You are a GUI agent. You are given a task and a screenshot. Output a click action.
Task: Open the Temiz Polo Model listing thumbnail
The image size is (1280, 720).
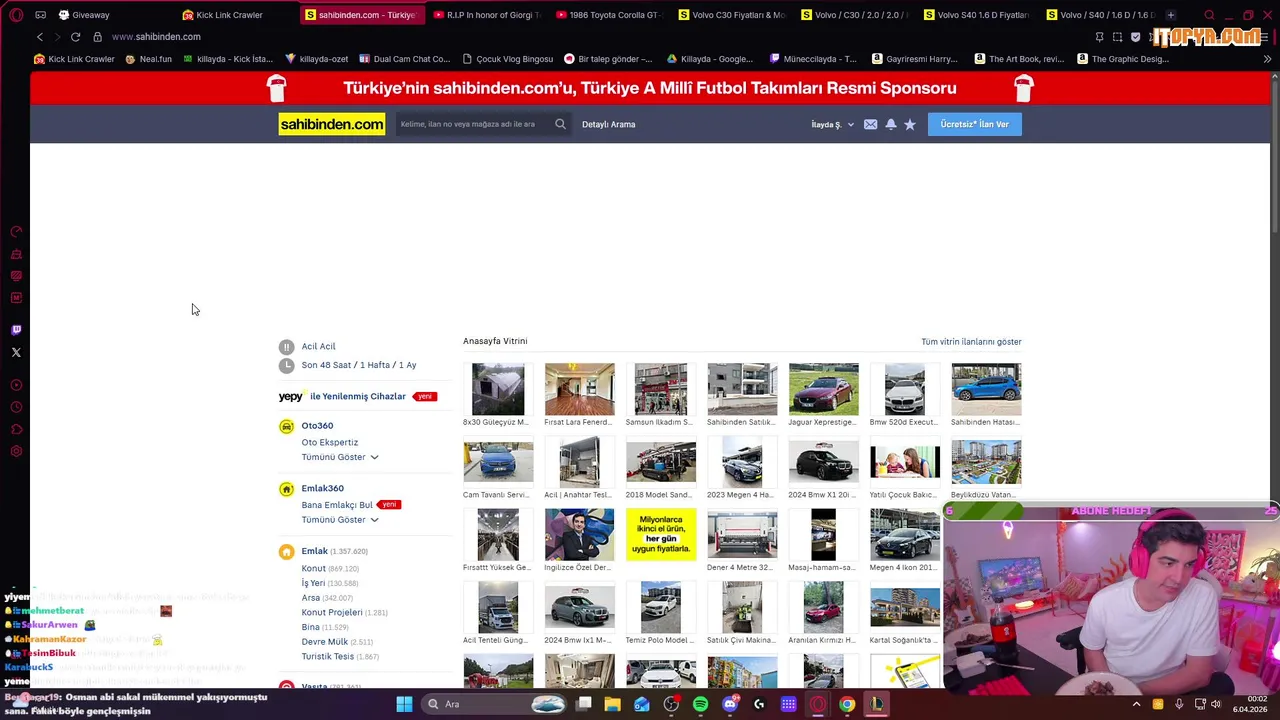coord(661,607)
